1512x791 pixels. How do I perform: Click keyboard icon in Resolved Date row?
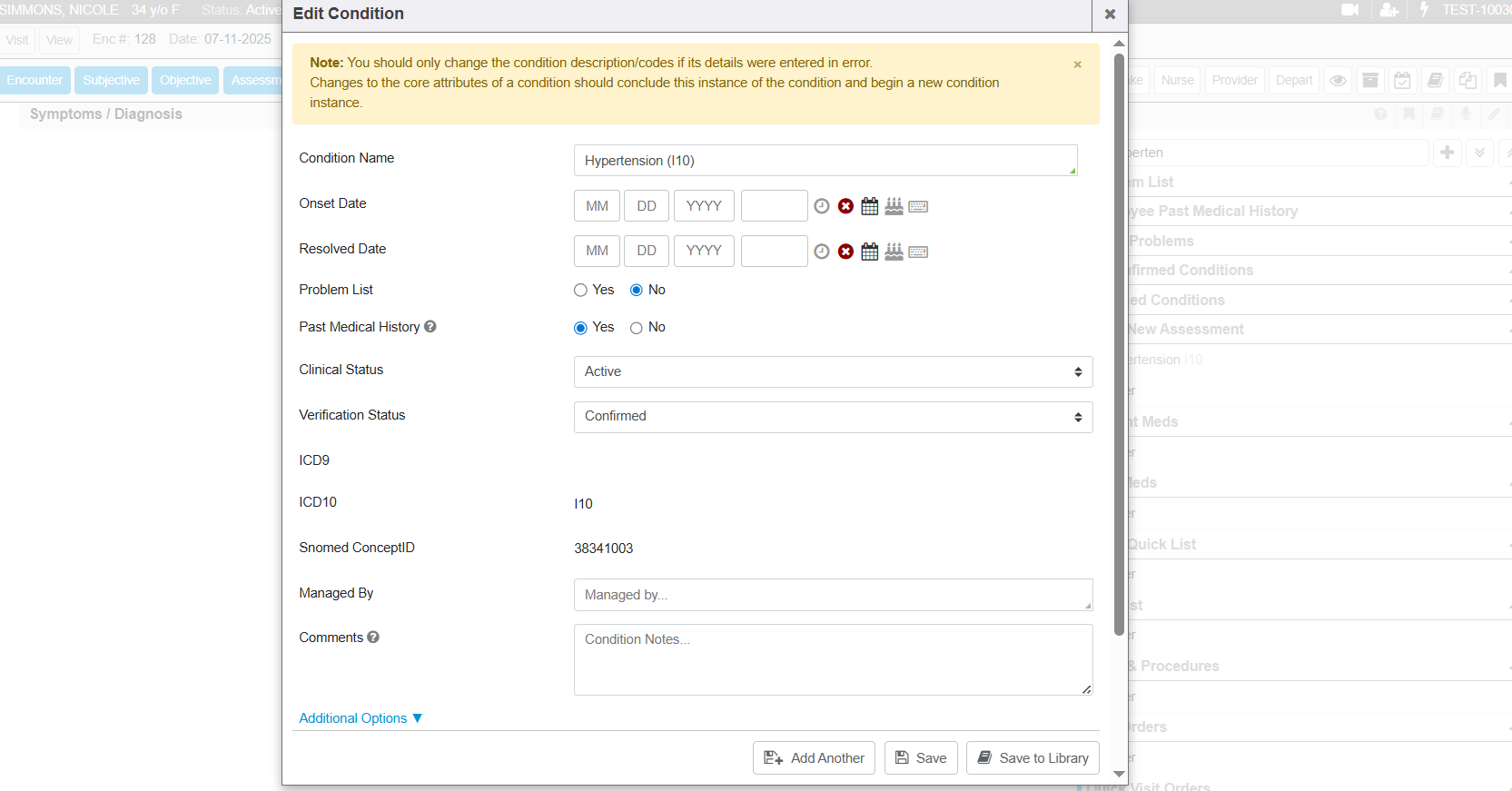coord(918,252)
